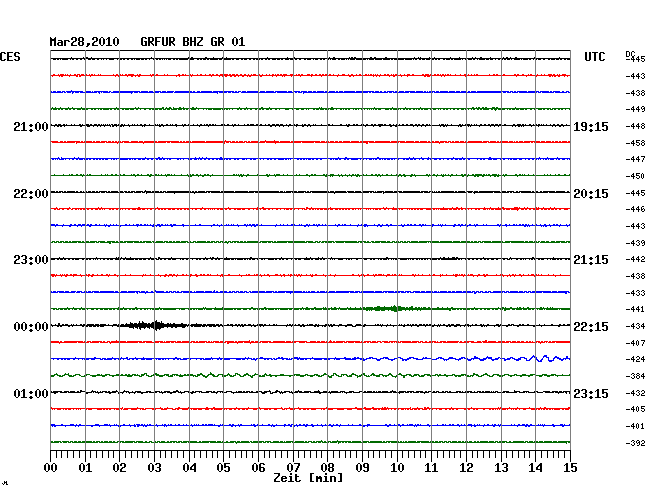Select the station label GRFUR BHZ GR 01

pyautogui.click(x=193, y=42)
